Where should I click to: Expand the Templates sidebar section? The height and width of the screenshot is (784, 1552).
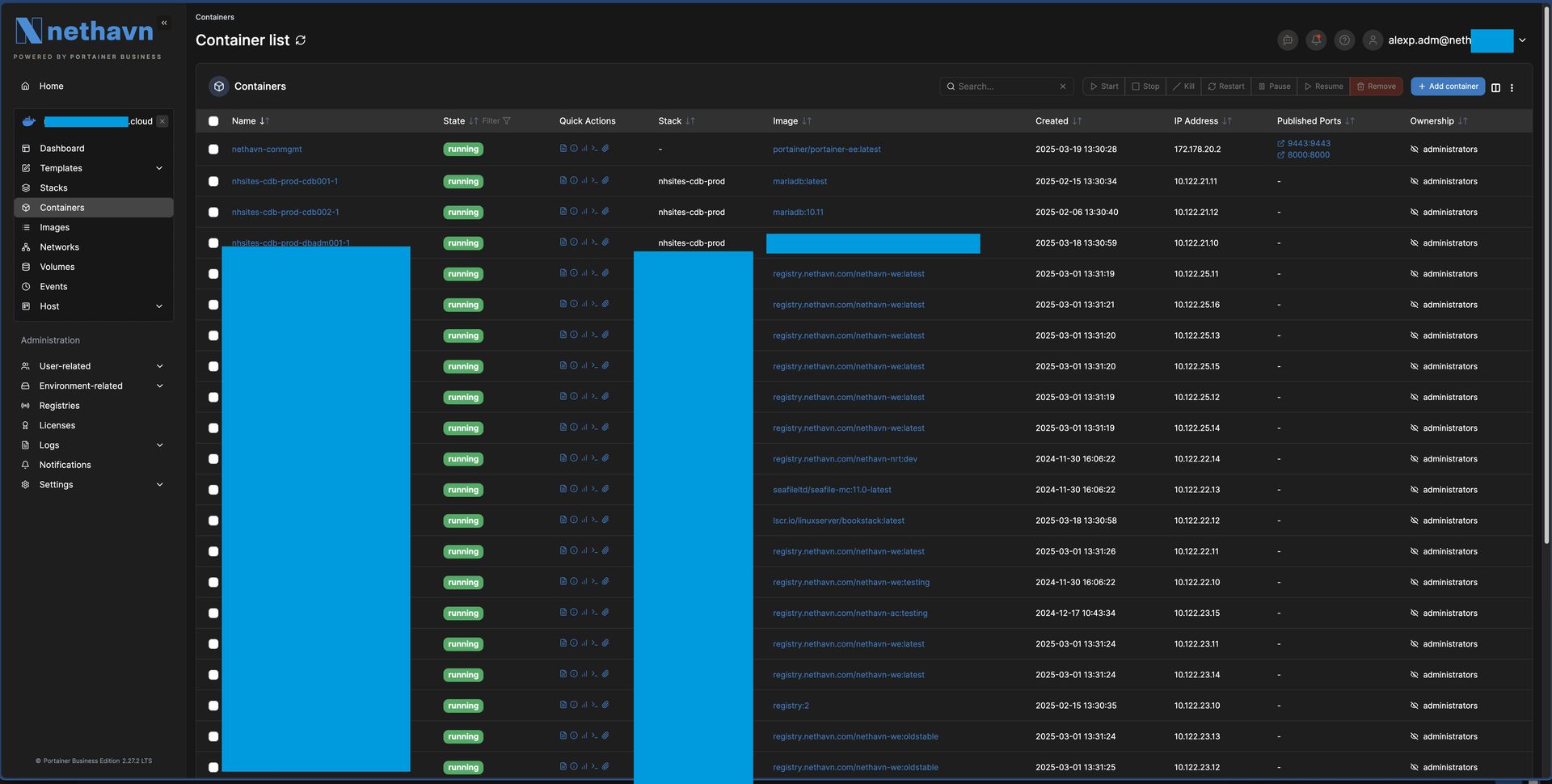(159, 168)
